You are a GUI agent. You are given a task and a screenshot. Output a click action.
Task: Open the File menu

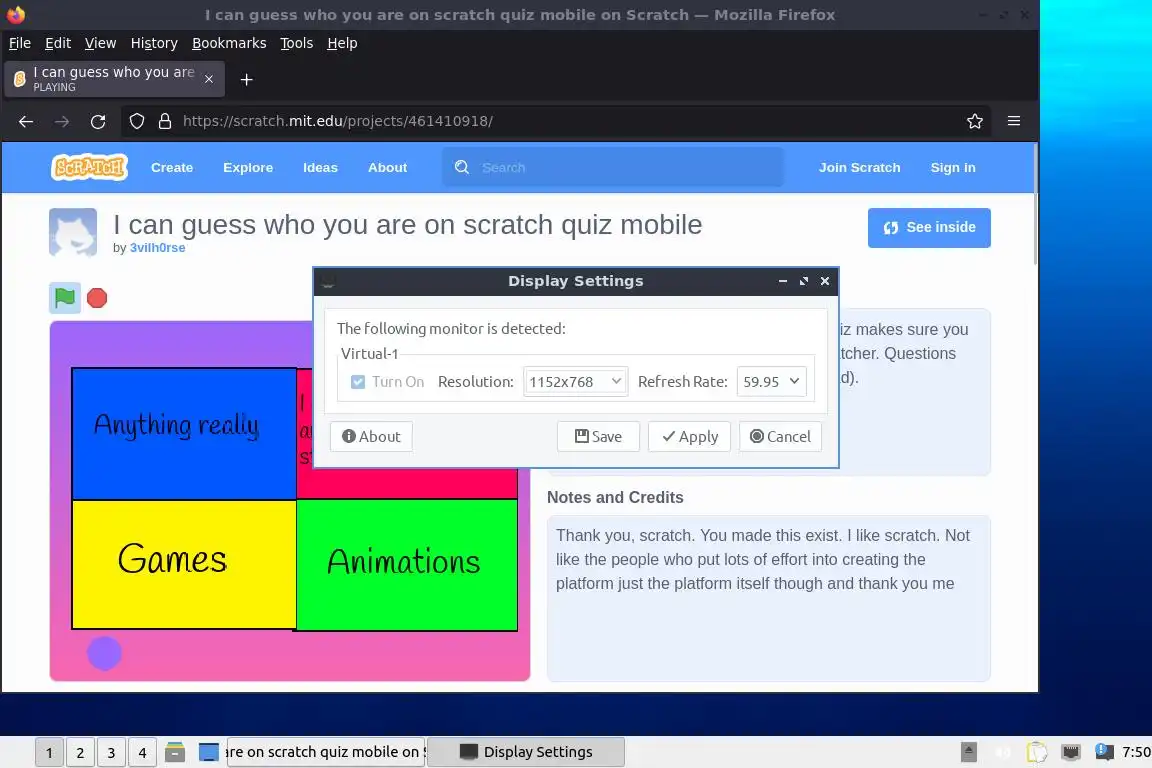(x=20, y=43)
